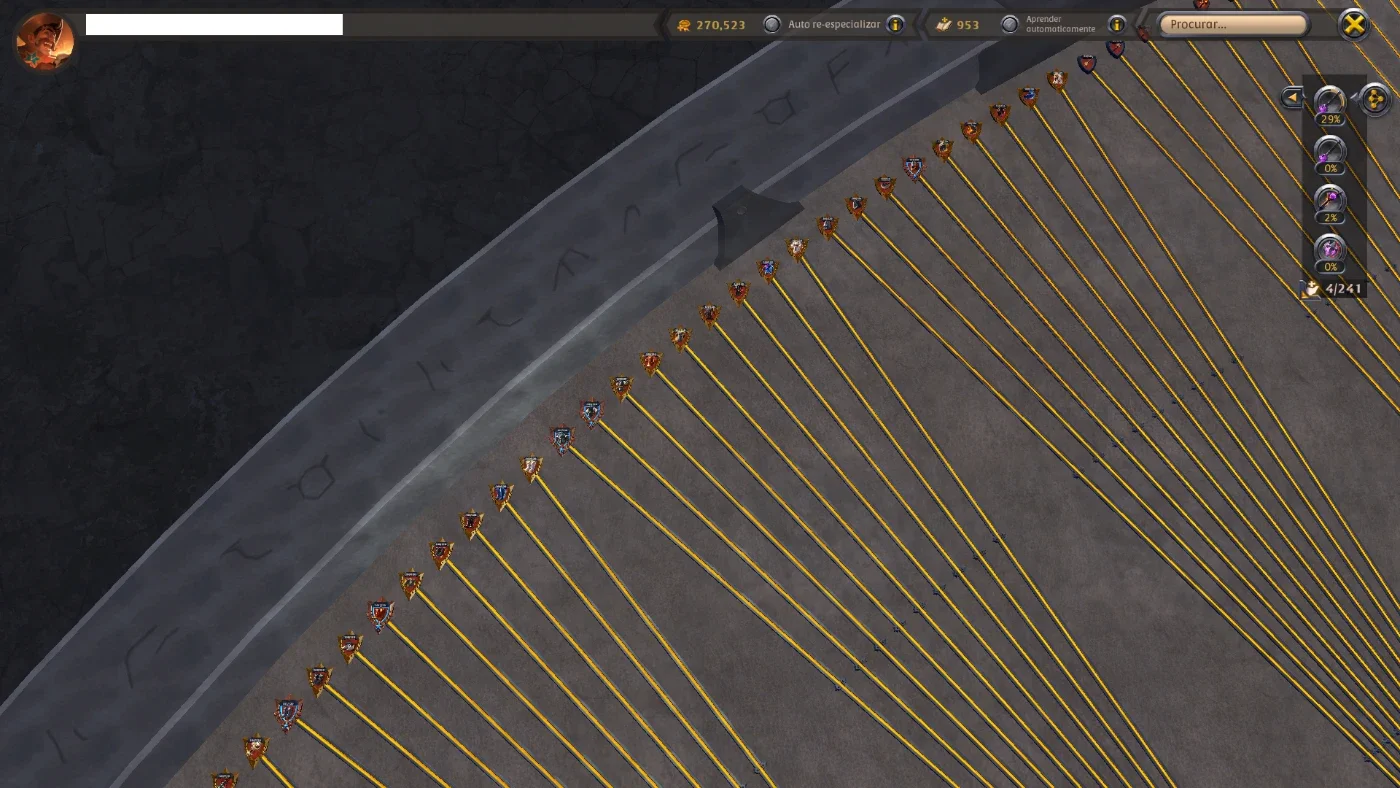Open the gold node-tree overview button
Viewport: 1400px width, 788px height.
coord(1375,100)
